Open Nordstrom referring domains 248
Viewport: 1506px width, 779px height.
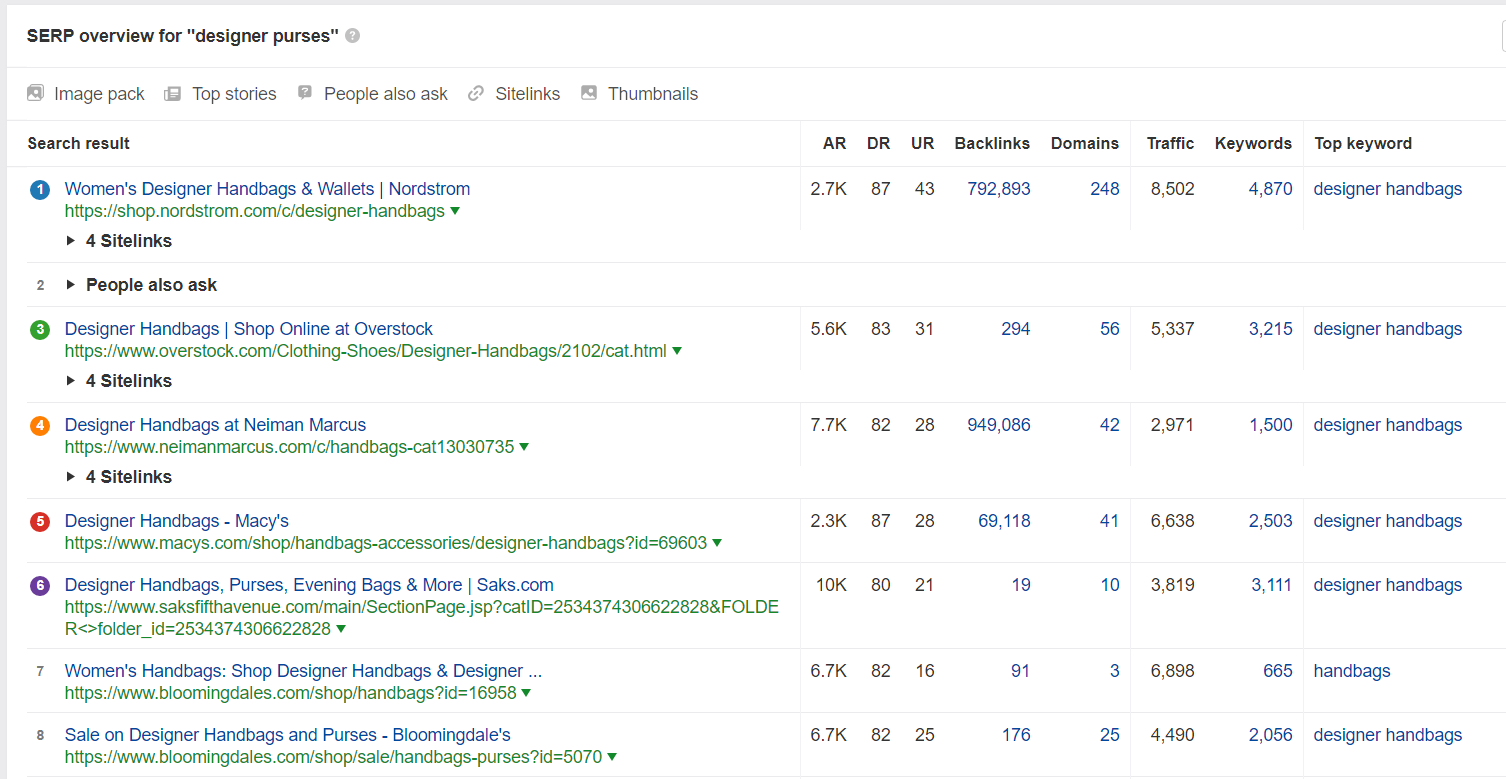tap(1105, 189)
